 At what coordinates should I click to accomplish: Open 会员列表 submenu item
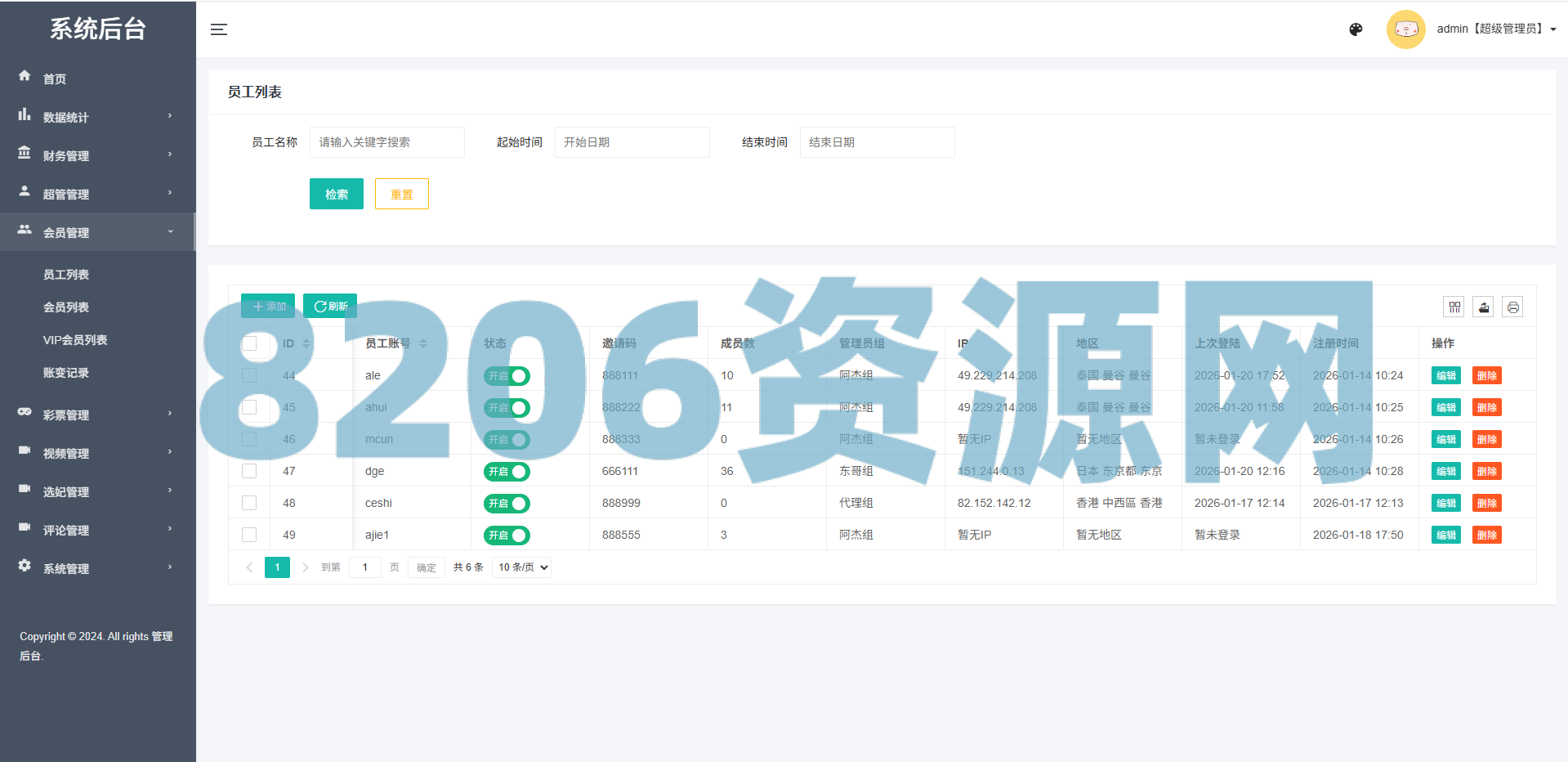tap(66, 307)
